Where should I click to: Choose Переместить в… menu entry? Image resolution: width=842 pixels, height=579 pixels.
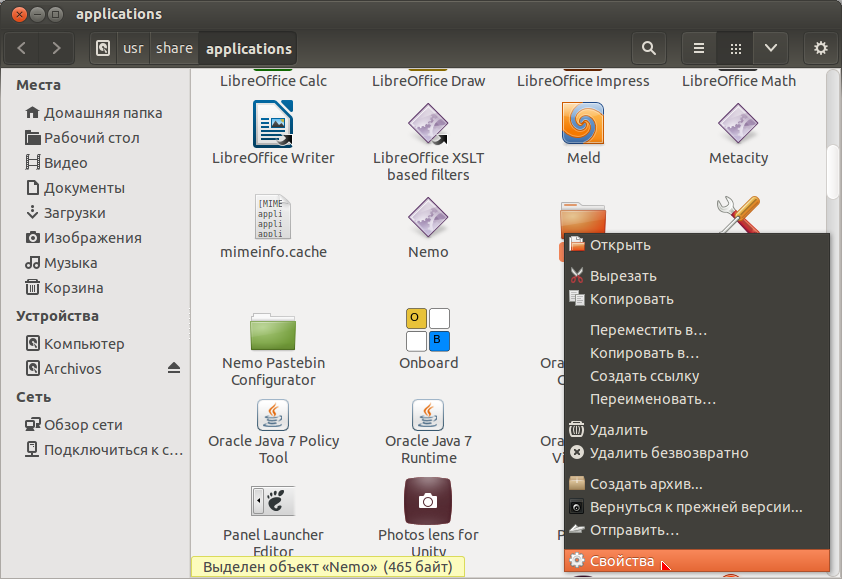point(696,330)
